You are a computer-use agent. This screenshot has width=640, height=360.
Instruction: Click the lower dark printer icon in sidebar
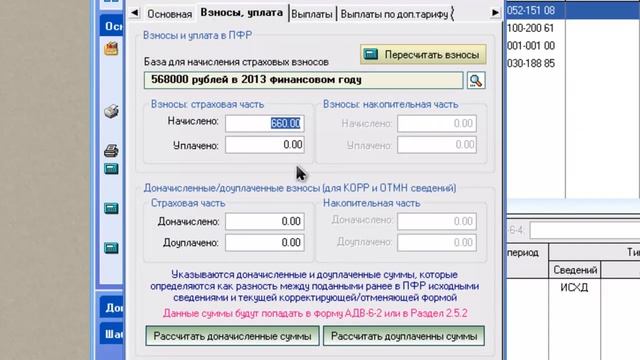click(111, 151)
